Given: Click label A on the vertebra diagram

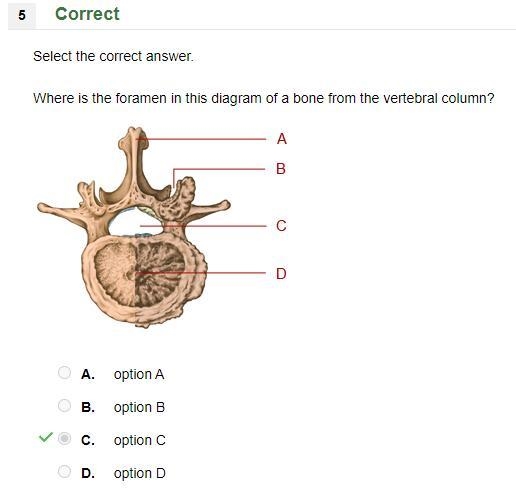Looking at the screenshot, I should 282,139.
